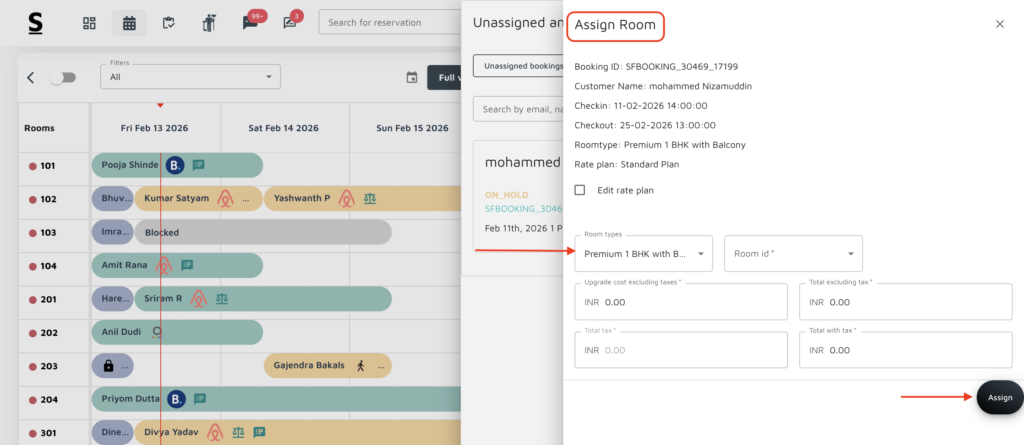Select the calendar view icon
Image resolution: width=1024 pixels, height=445 pixels.
pos(129,23)
